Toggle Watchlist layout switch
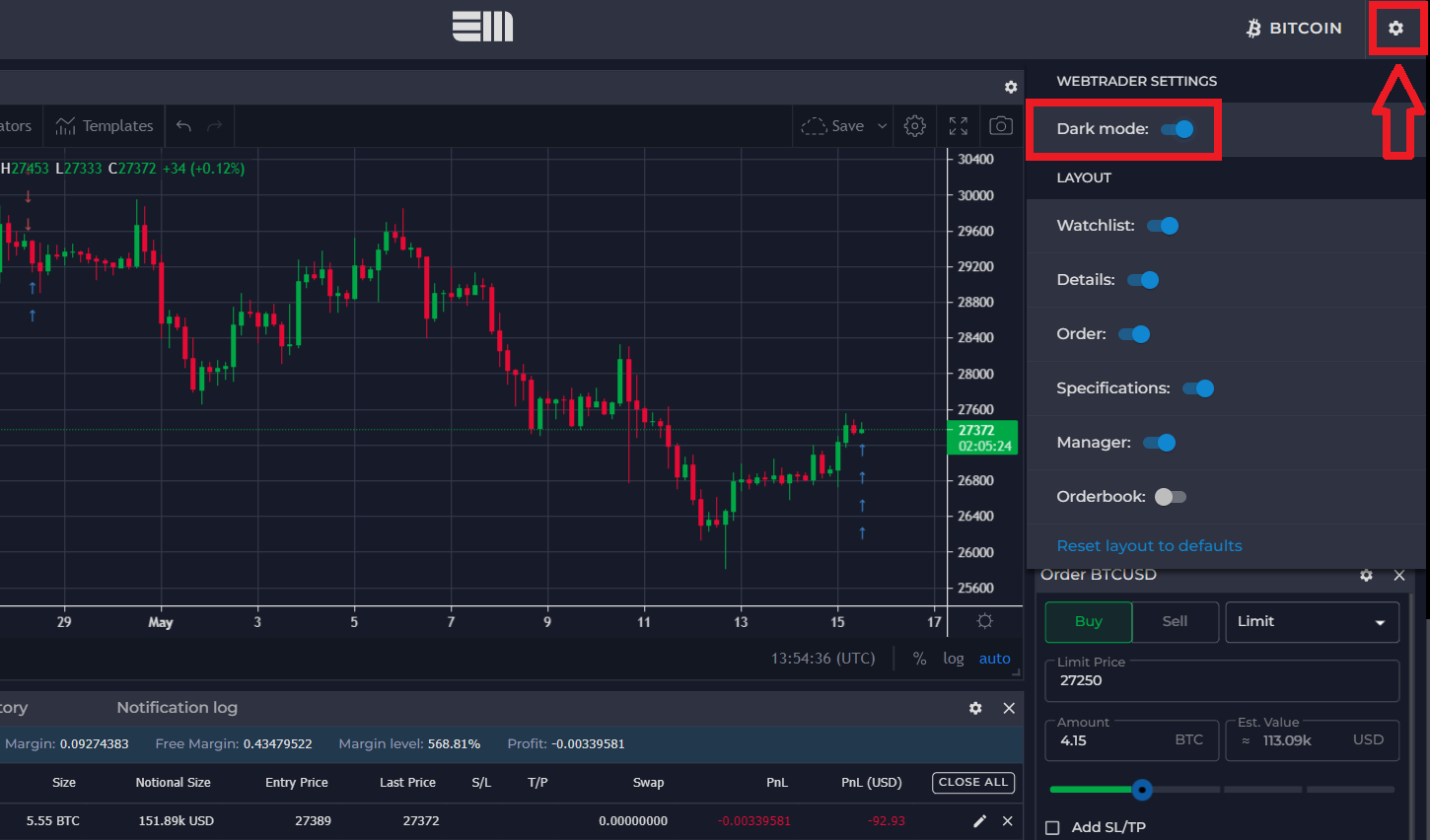The image size is (1430, 840). 1163,226
